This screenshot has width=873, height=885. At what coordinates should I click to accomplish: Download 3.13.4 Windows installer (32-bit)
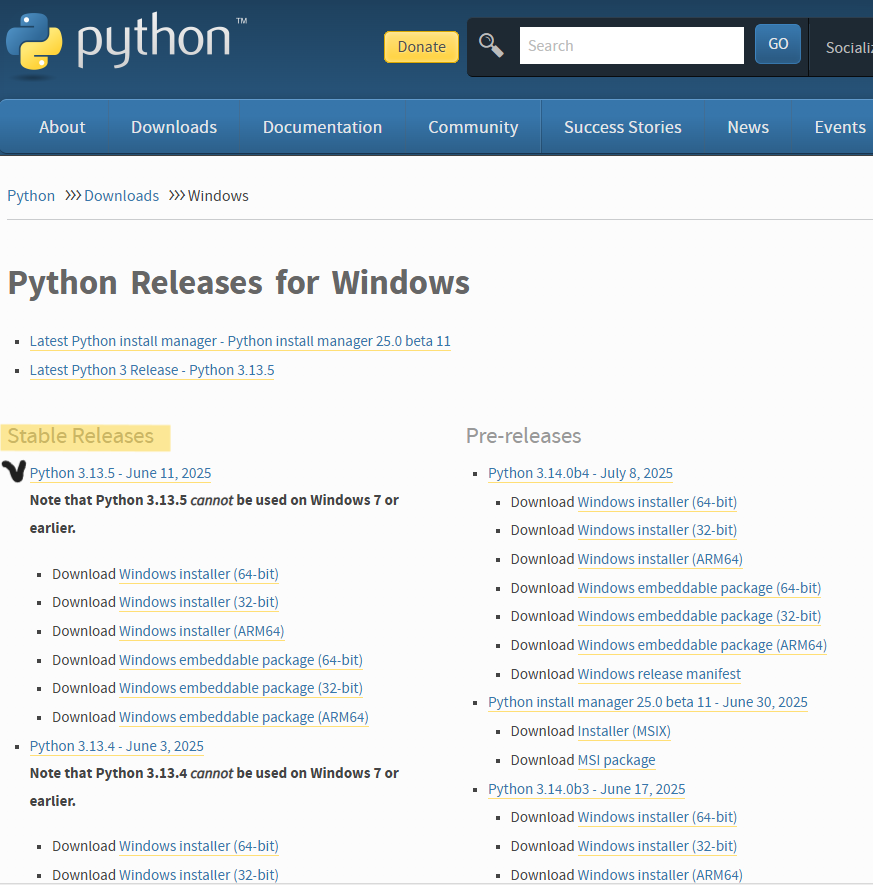click(199, 875)
